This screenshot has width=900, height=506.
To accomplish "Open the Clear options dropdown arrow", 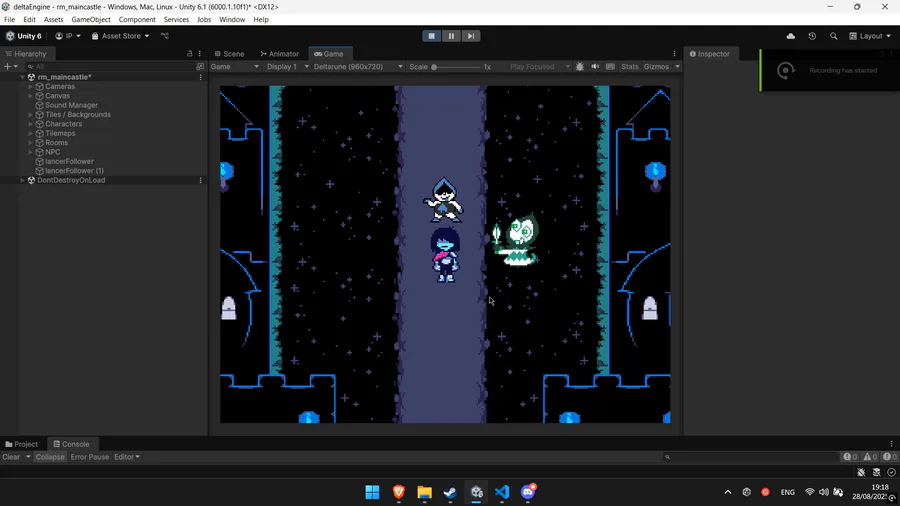I will pos(28,457).
